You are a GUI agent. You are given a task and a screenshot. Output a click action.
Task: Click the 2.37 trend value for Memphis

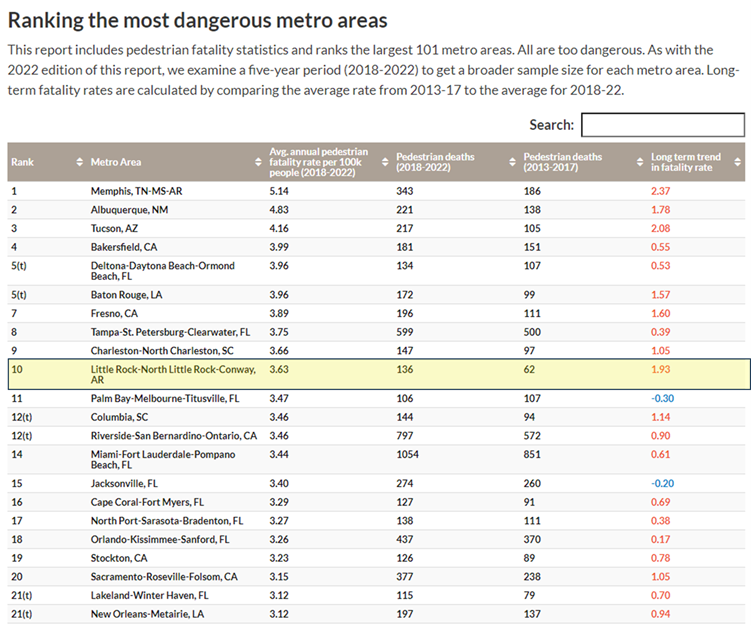660,190
